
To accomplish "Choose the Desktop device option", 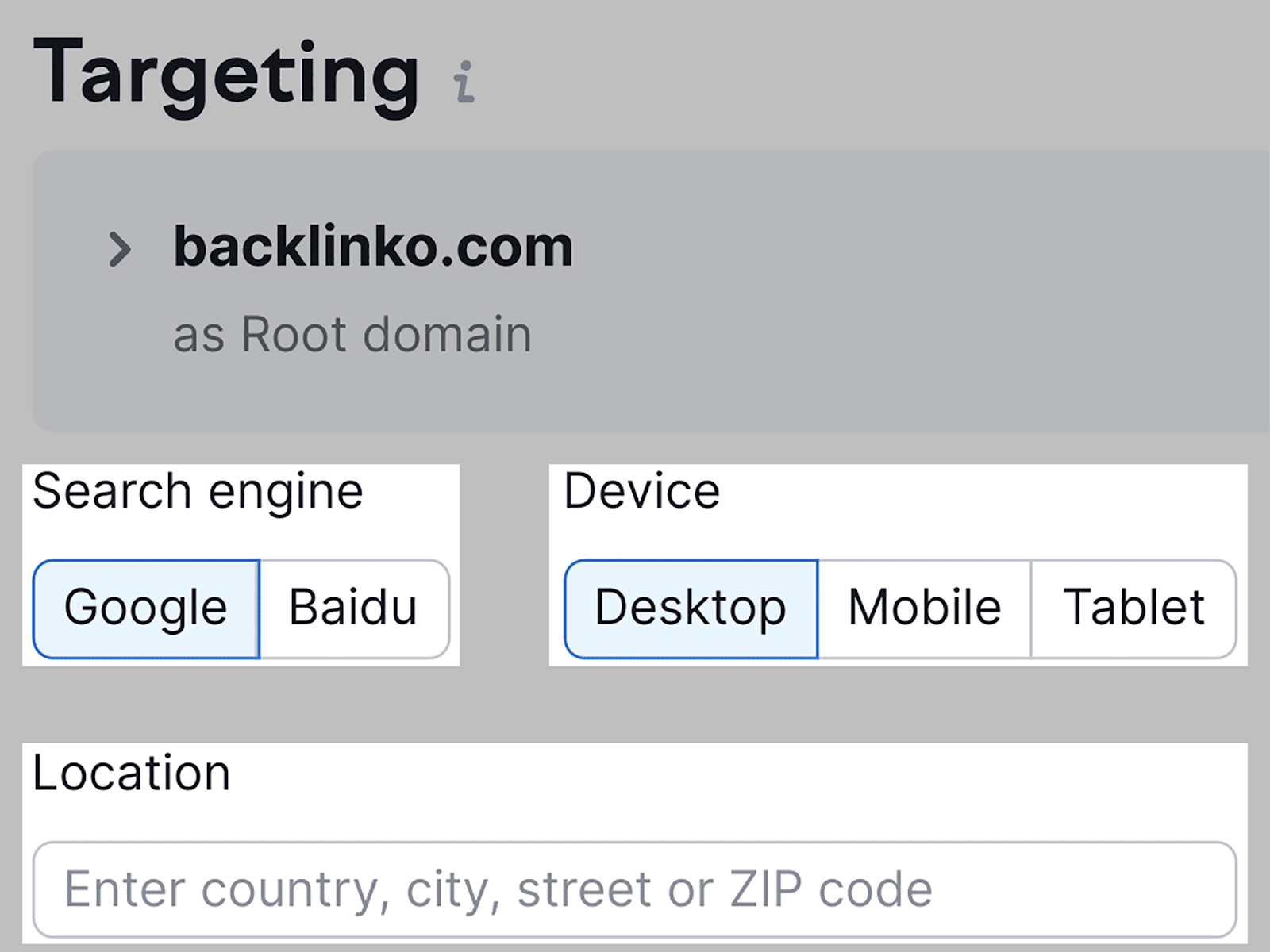I will [x=691, y=608].
